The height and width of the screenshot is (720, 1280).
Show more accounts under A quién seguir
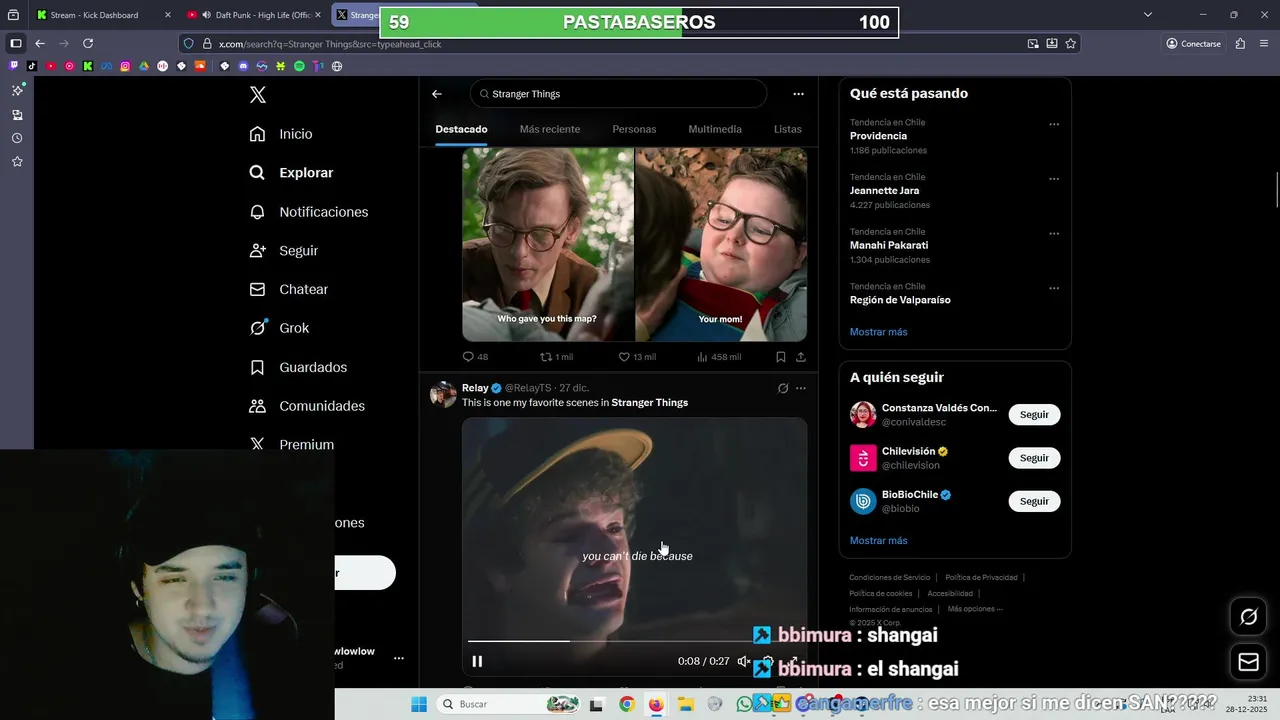coord(879,541)
